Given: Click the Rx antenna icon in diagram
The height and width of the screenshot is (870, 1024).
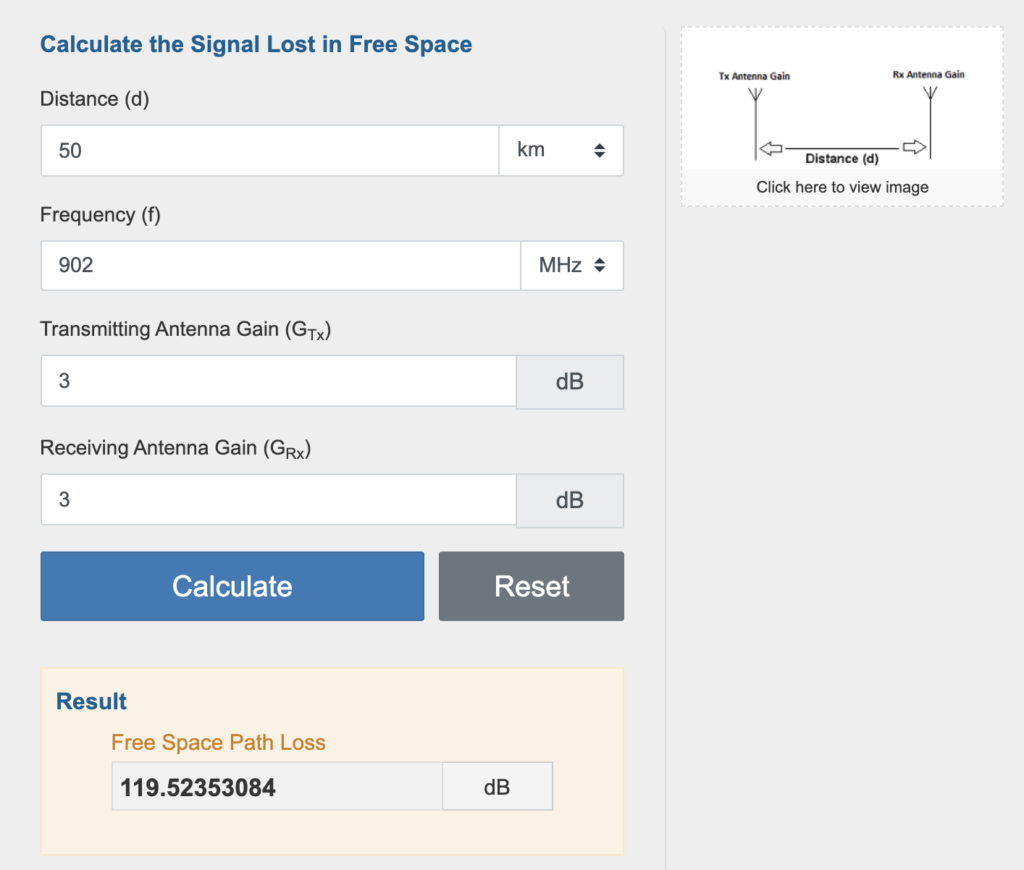Looking at the screenshot, I should 930,96.
